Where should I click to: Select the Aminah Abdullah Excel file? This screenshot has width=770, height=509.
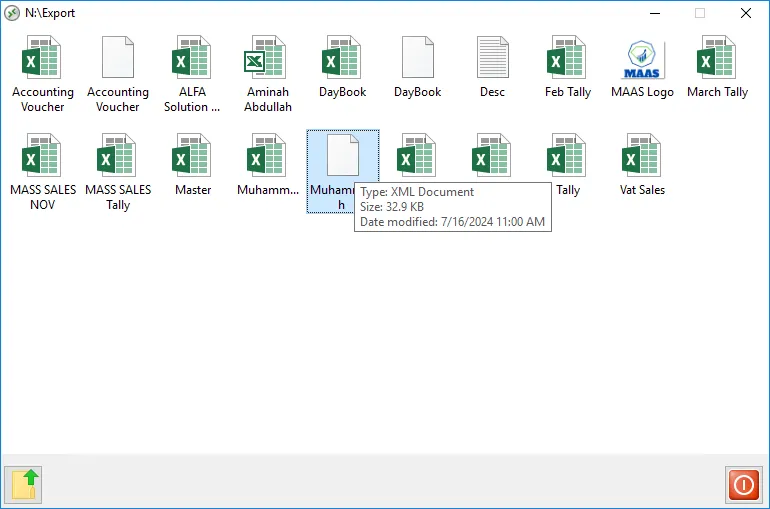[267, 58]
